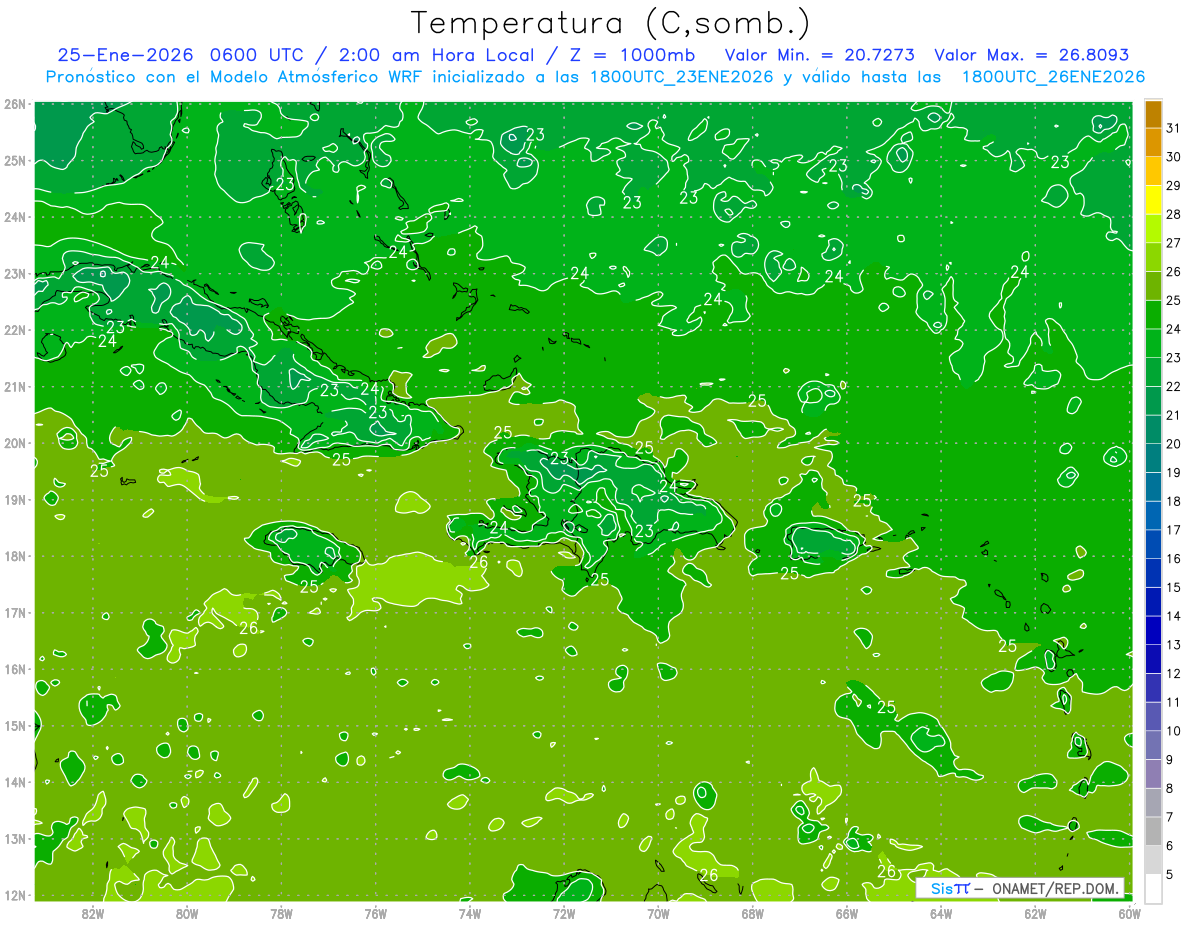Viewport: 1200px width, 927px height.
Task: Click the '18' label on the color legend
Action: [1173, 501]
